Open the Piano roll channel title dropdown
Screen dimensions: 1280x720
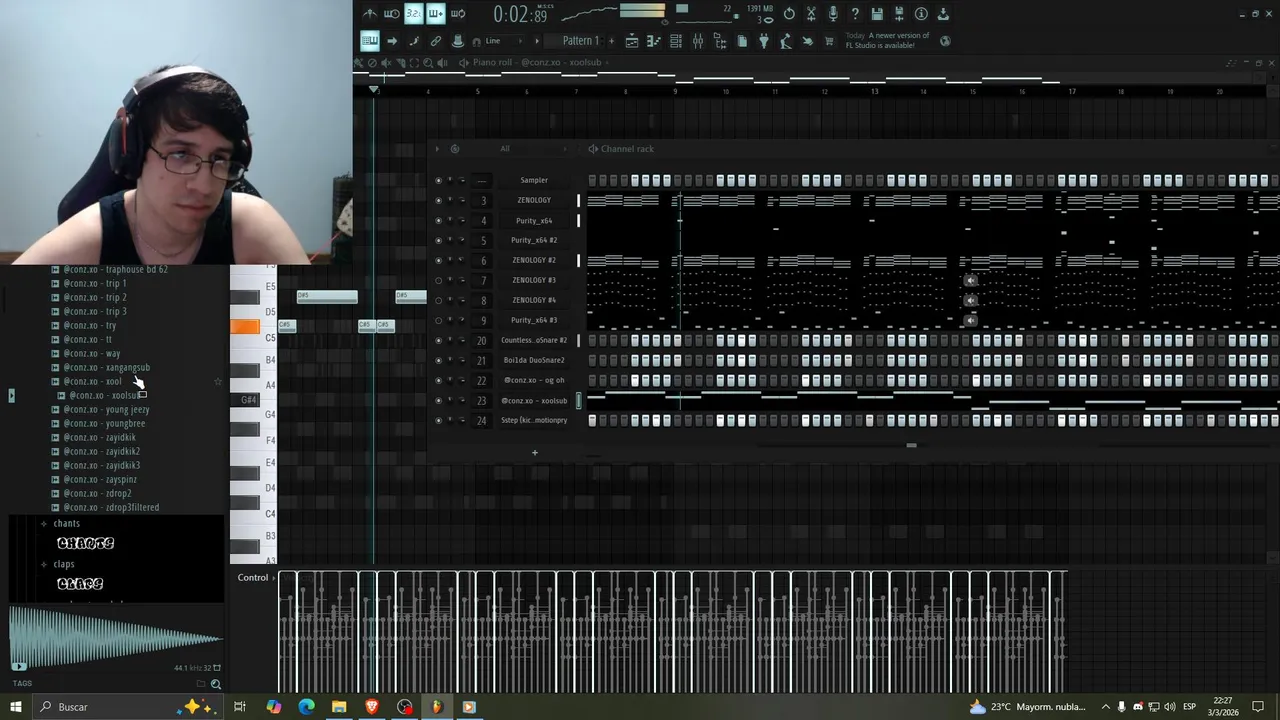pos(539,62)
